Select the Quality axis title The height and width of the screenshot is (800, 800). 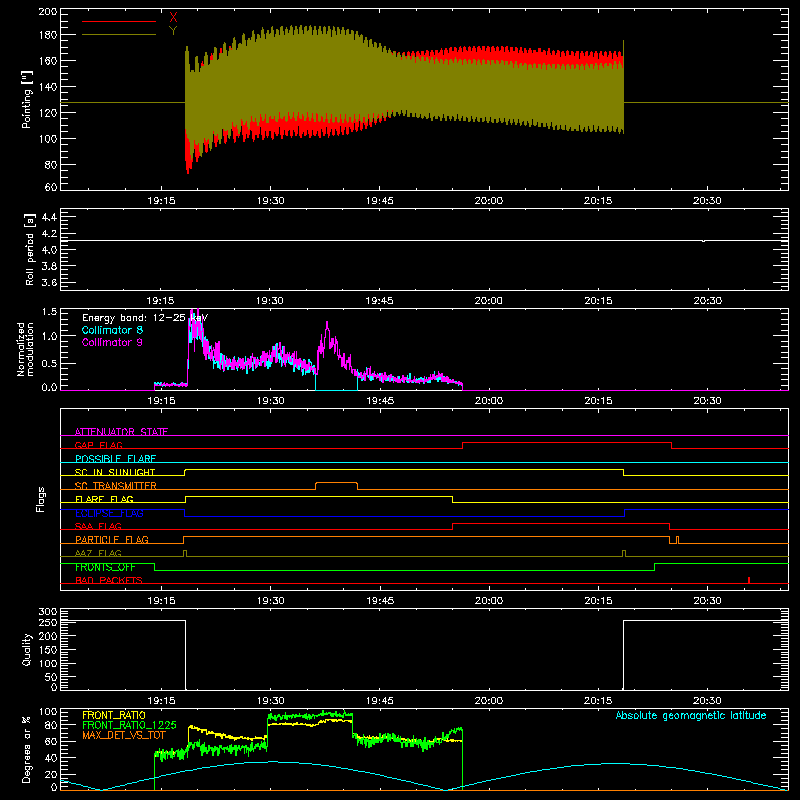coord(27,649)
